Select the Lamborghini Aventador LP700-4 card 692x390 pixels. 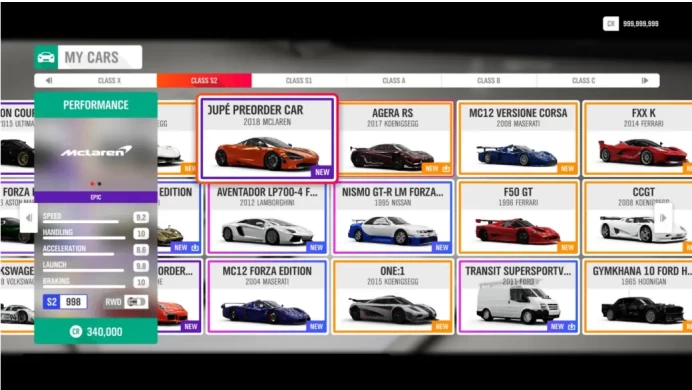tap(267, 218)
